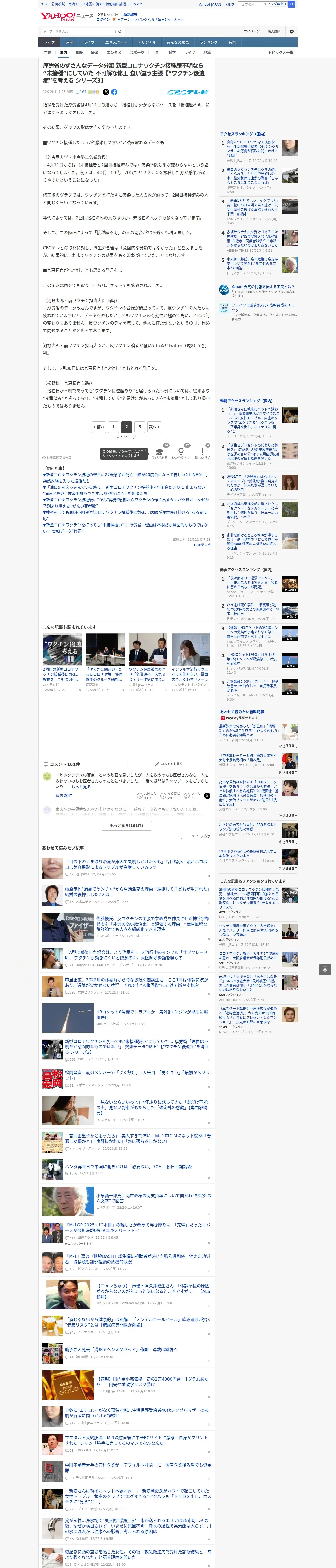Go to next page 次へ button
This screenshot has height=1568, width=336.
tap(154, 427)
